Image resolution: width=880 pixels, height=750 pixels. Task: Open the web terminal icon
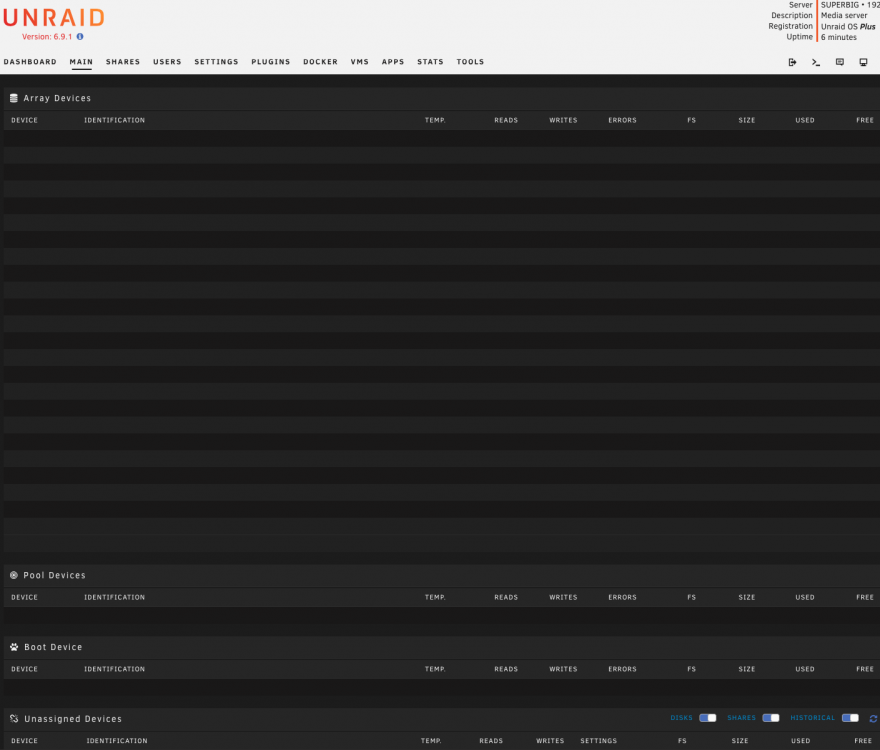(815, 62)
